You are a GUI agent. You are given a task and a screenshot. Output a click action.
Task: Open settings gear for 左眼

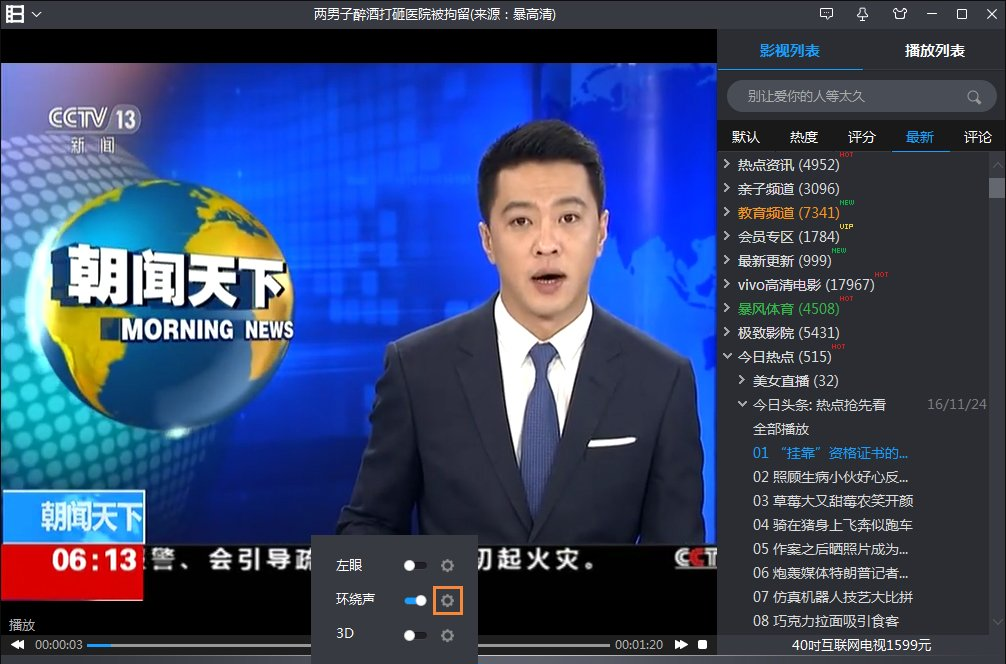tap(448, 566)
